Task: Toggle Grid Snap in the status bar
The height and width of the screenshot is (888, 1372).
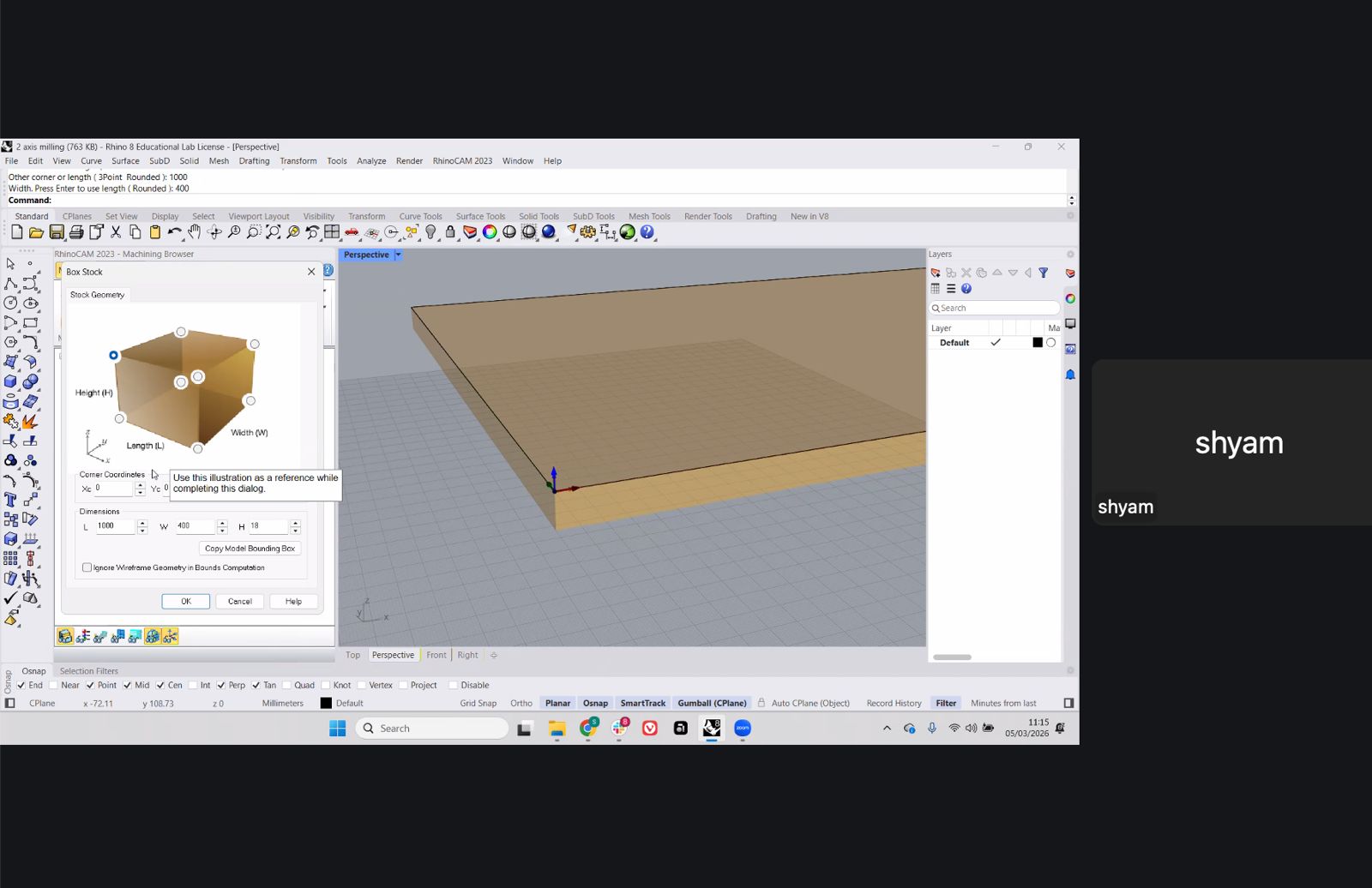Action: (478, 703)
